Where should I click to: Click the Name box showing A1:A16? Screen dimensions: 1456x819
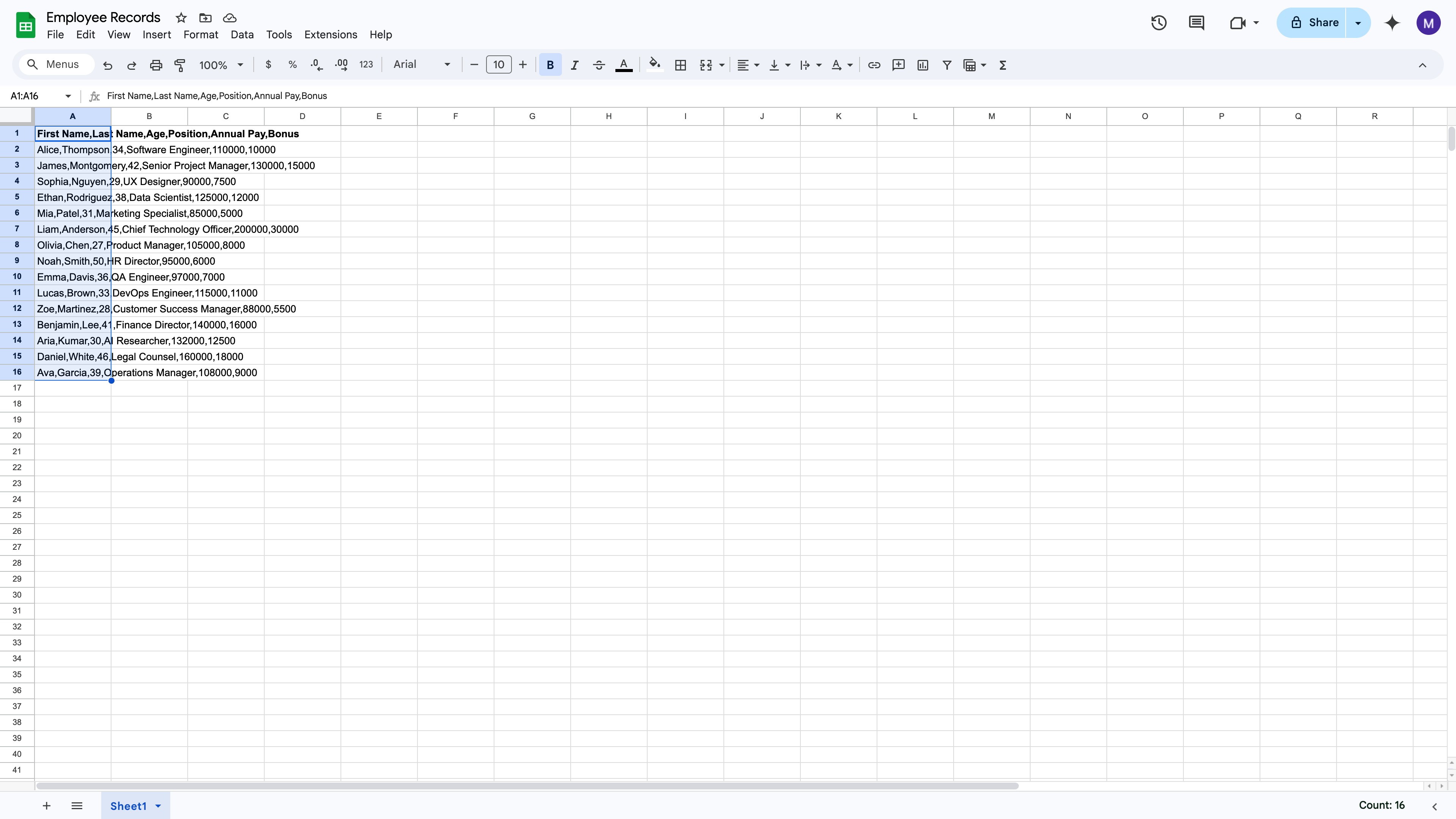[41, 96]
